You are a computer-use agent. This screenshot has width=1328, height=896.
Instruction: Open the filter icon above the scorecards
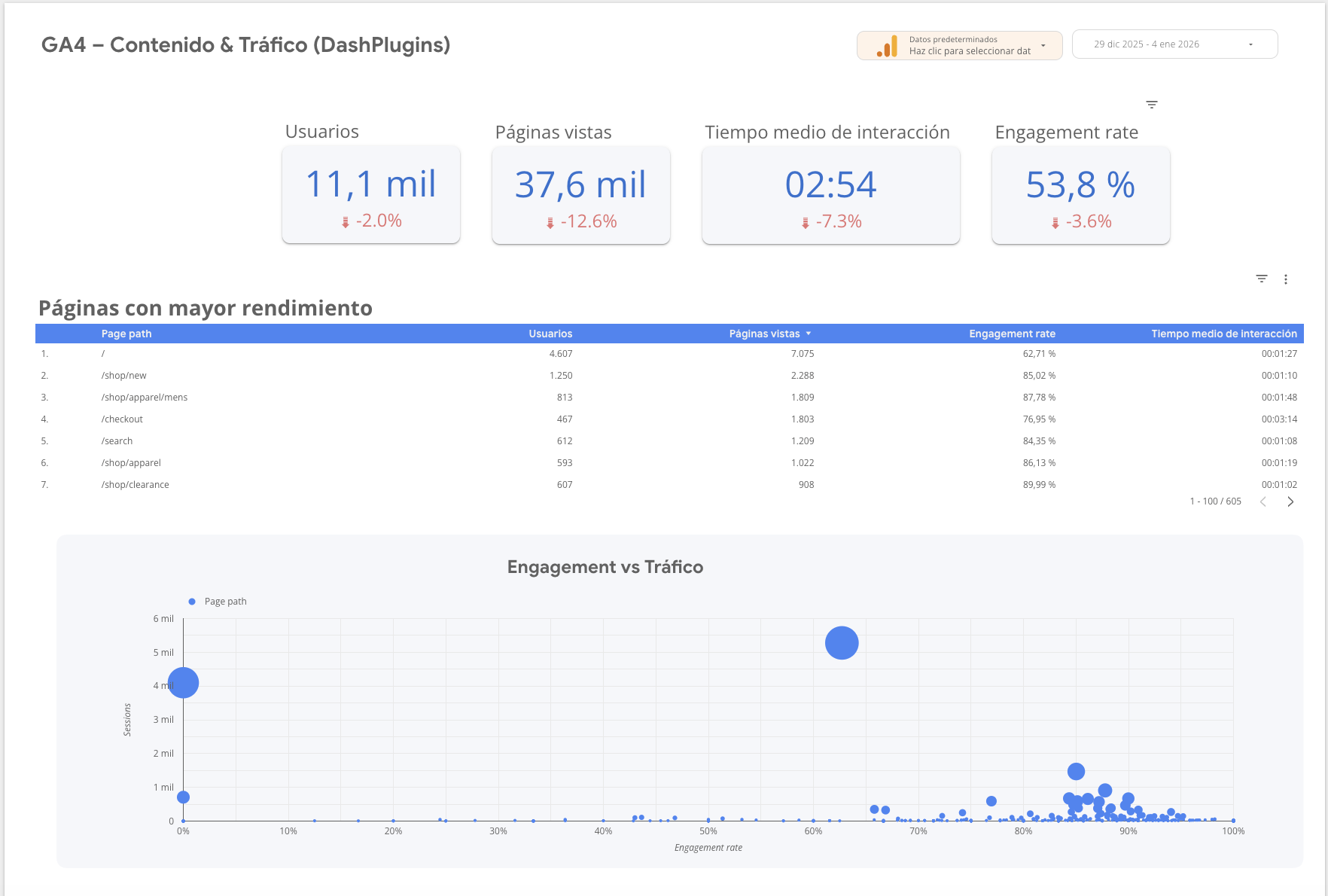click(x=1151, y=104)
